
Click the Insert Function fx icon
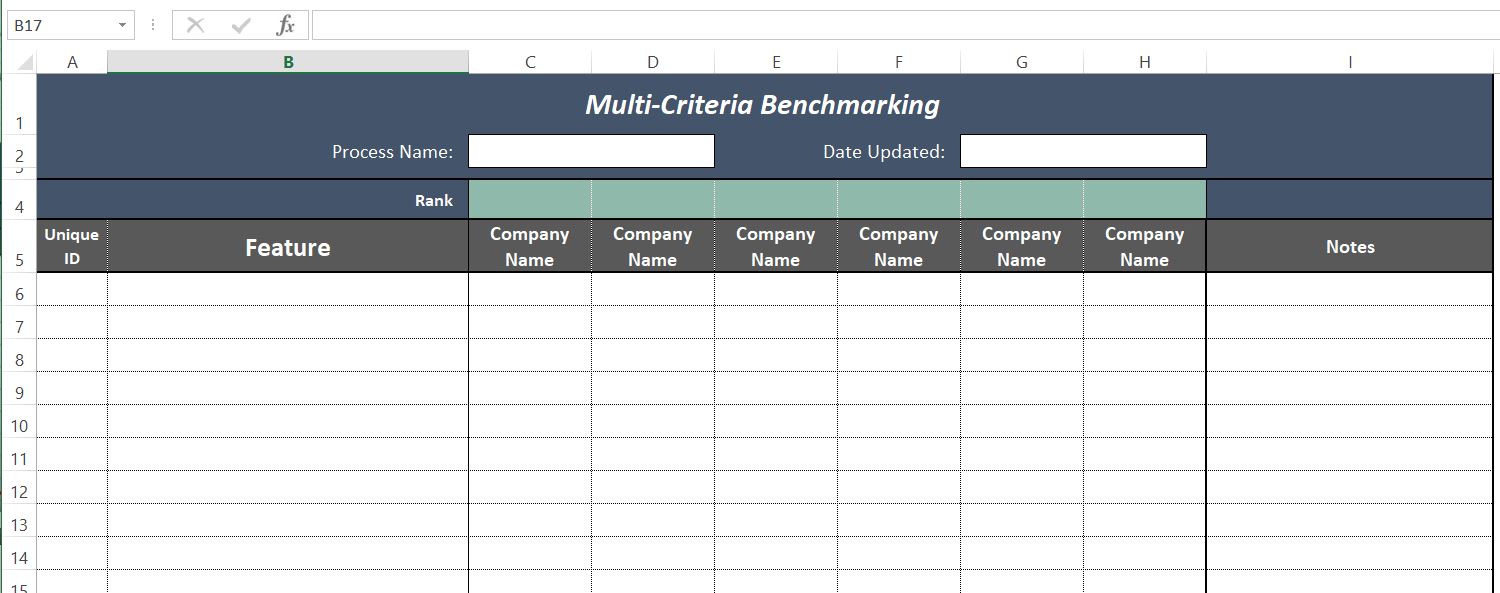286,26
